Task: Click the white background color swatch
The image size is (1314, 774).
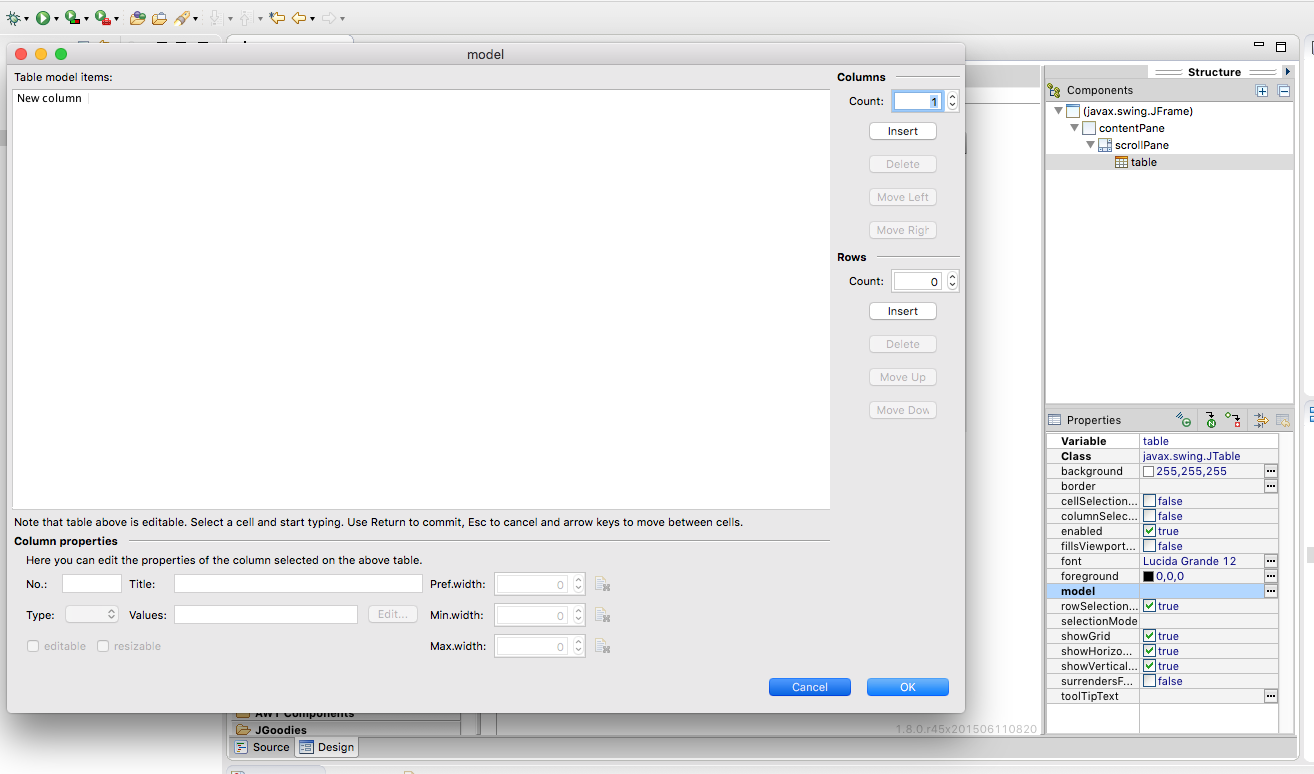Action: coord(1149,471)
